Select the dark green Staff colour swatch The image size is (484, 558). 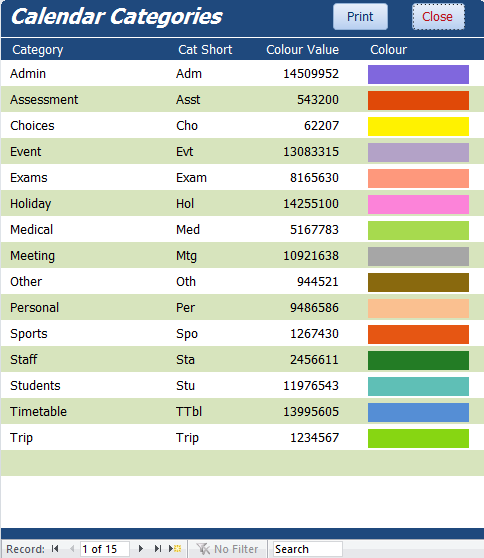(418, 360)
